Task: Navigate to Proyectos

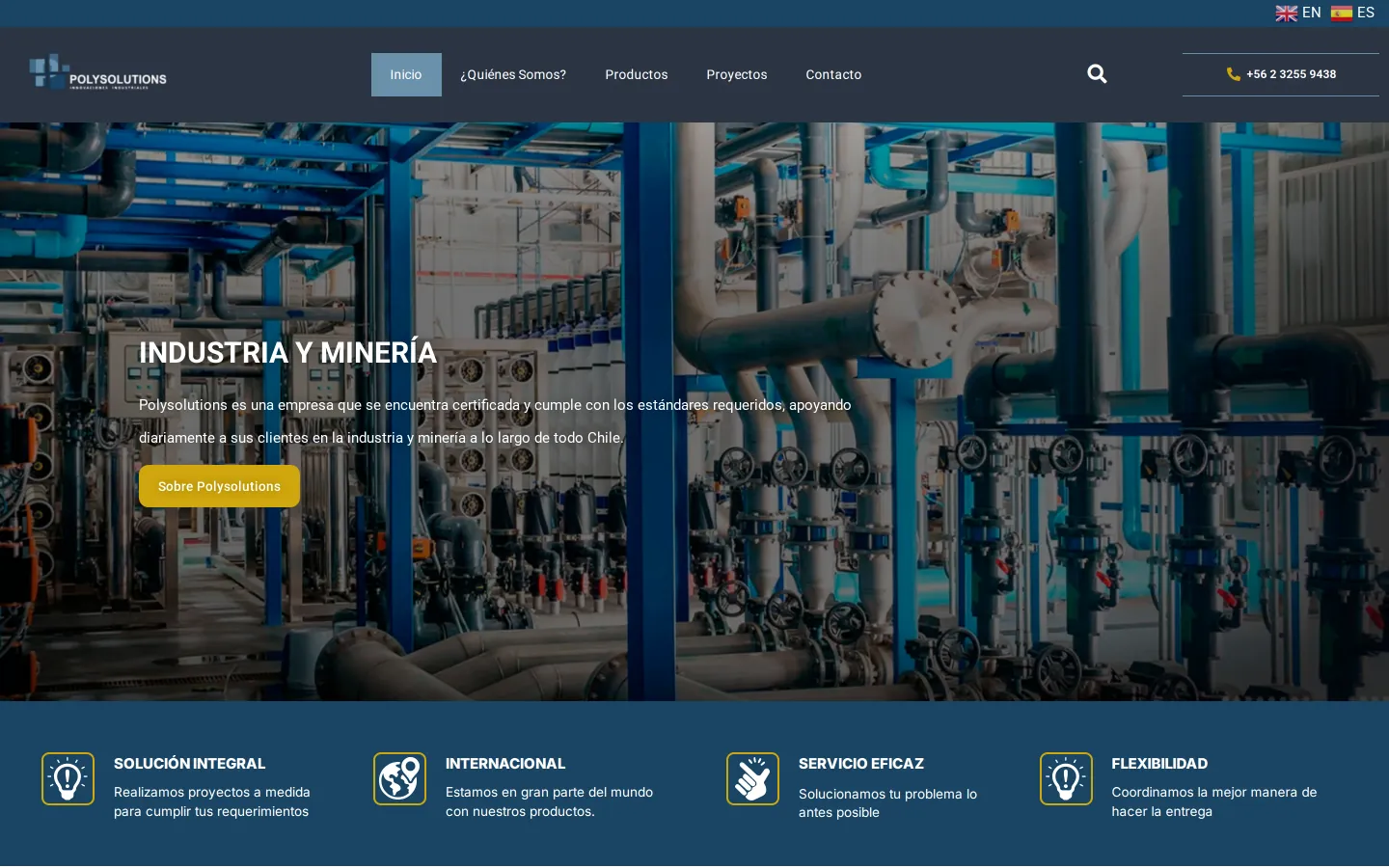Action: click(737, 74)
